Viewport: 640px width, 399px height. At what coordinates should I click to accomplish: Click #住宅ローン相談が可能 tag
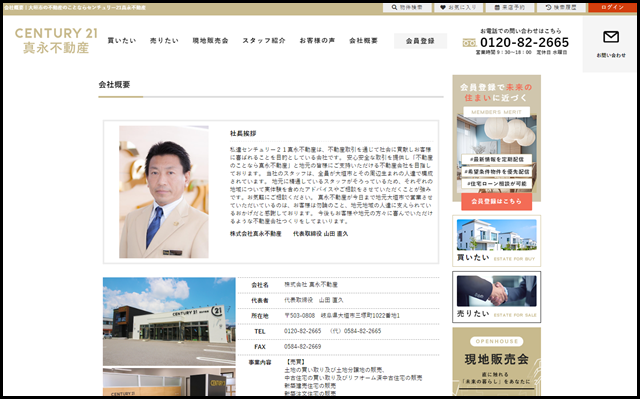496,184
